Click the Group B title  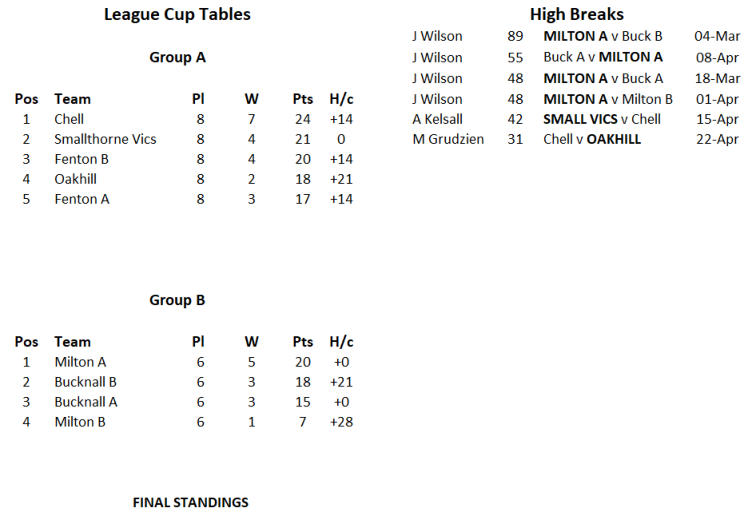click(177, 300)
